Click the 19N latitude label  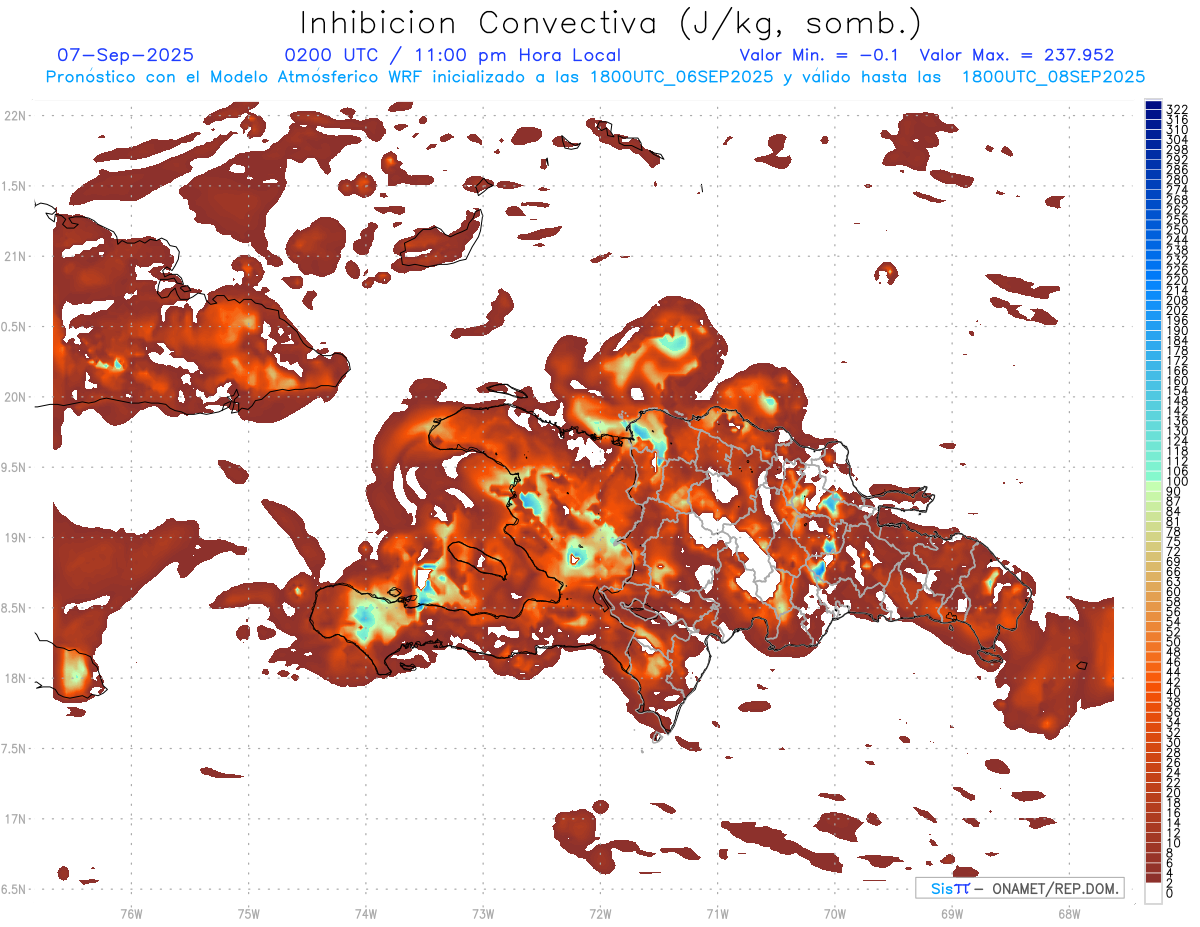pos(14,538)
